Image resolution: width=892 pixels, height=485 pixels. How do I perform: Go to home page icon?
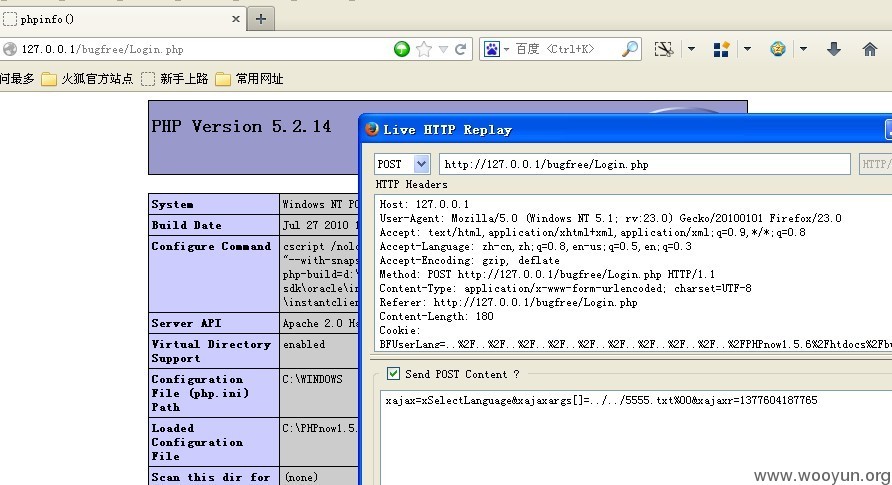(x=870, y=49)
